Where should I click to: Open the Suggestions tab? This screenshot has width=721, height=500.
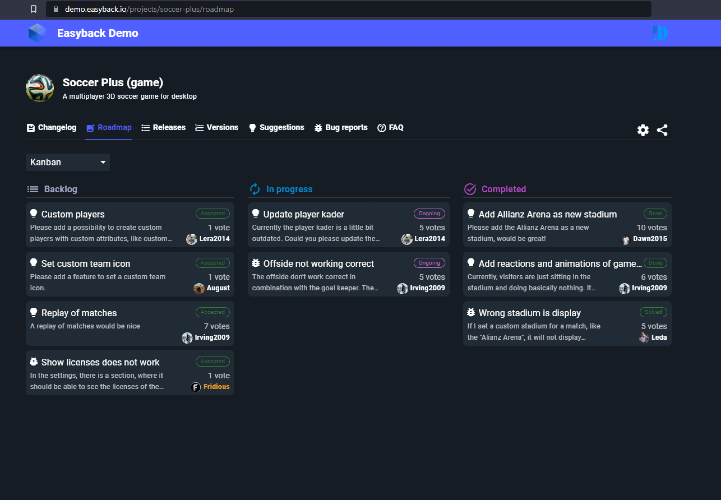(x=276, y=128)
